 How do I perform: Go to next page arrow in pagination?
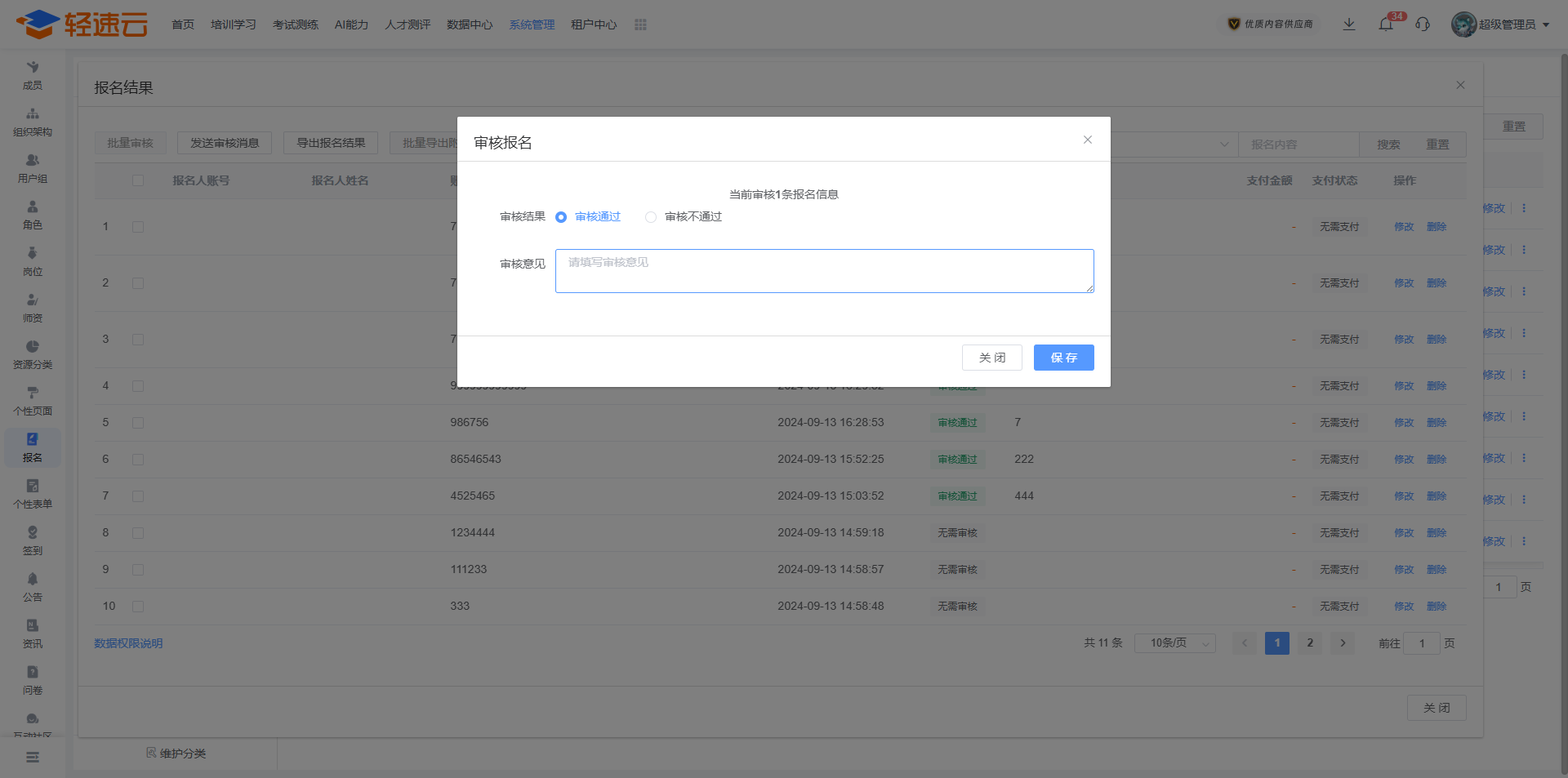pyautogui.click(x=1343, y=643)
